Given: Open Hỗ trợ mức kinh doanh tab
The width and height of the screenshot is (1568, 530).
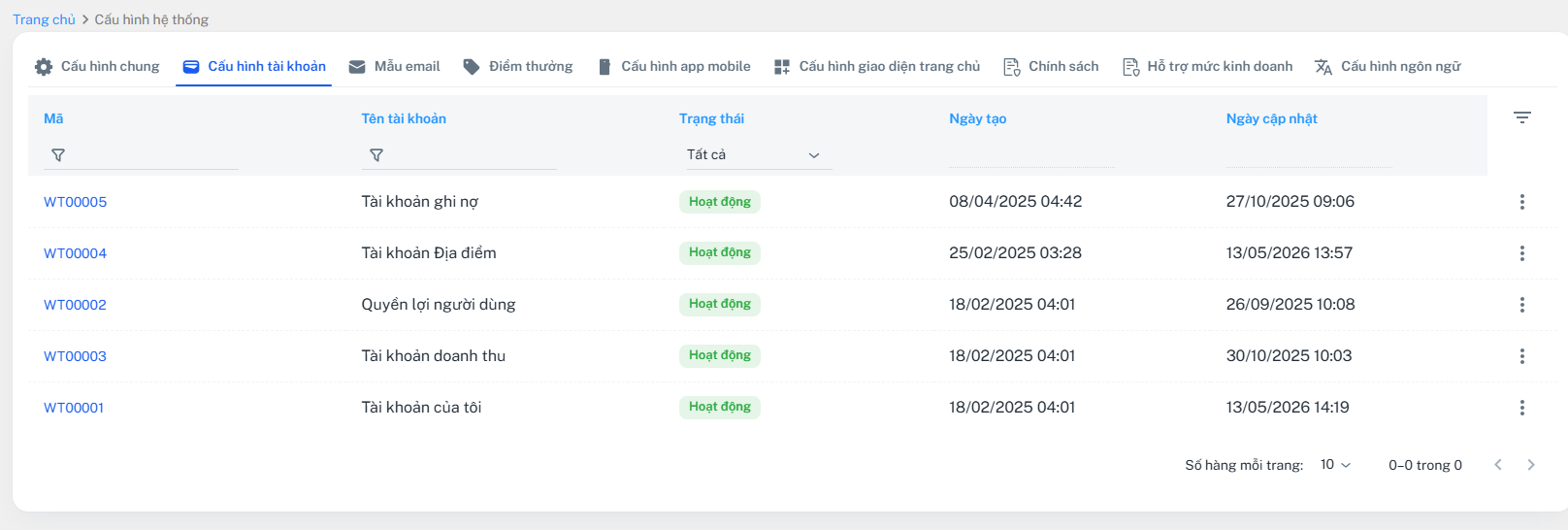Looking at the screenshot, I should click(x=1208, y=66).
